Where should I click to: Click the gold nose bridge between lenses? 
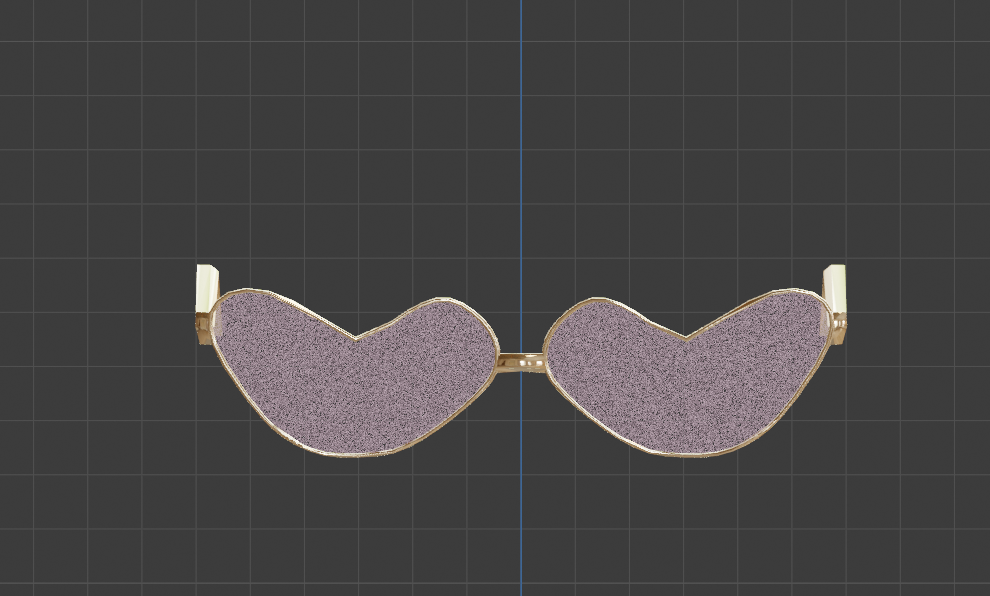click(x=521, y=363)
